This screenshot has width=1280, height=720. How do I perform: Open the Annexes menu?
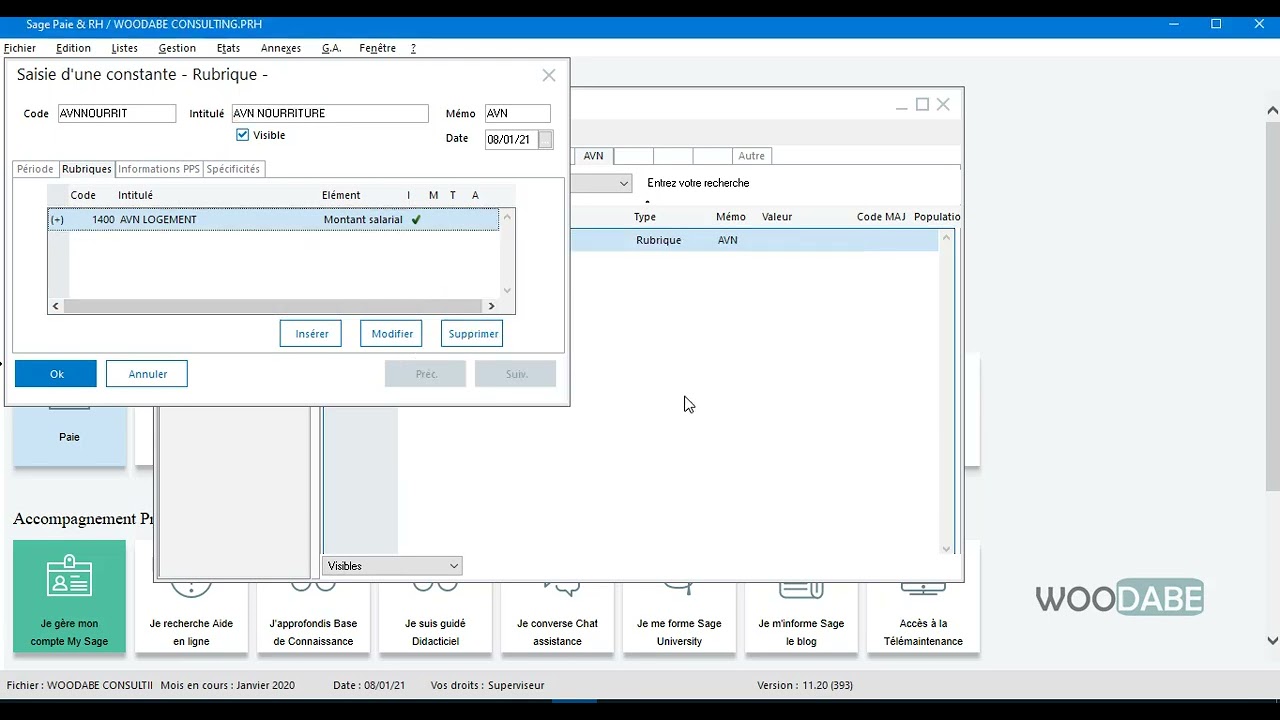pyautogui.click(x=281, y=48)
